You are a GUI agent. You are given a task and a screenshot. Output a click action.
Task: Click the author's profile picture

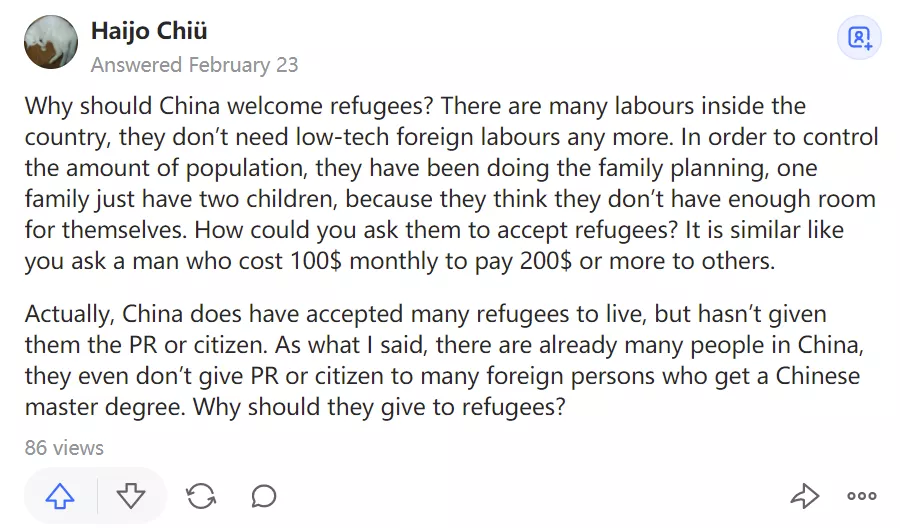click(x=50, y=44)
